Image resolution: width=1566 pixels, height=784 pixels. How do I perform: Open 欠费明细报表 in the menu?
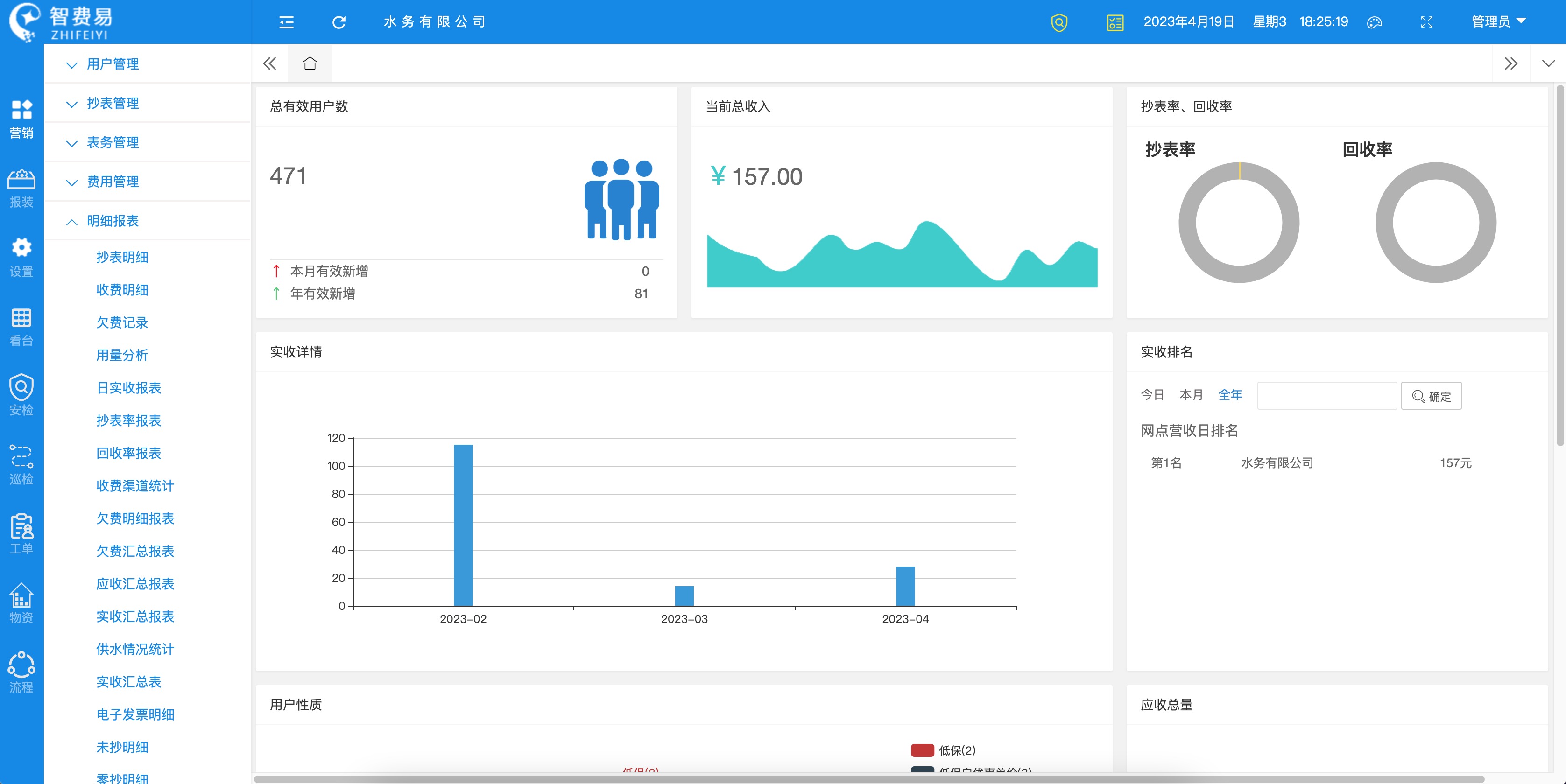(135, 518)
